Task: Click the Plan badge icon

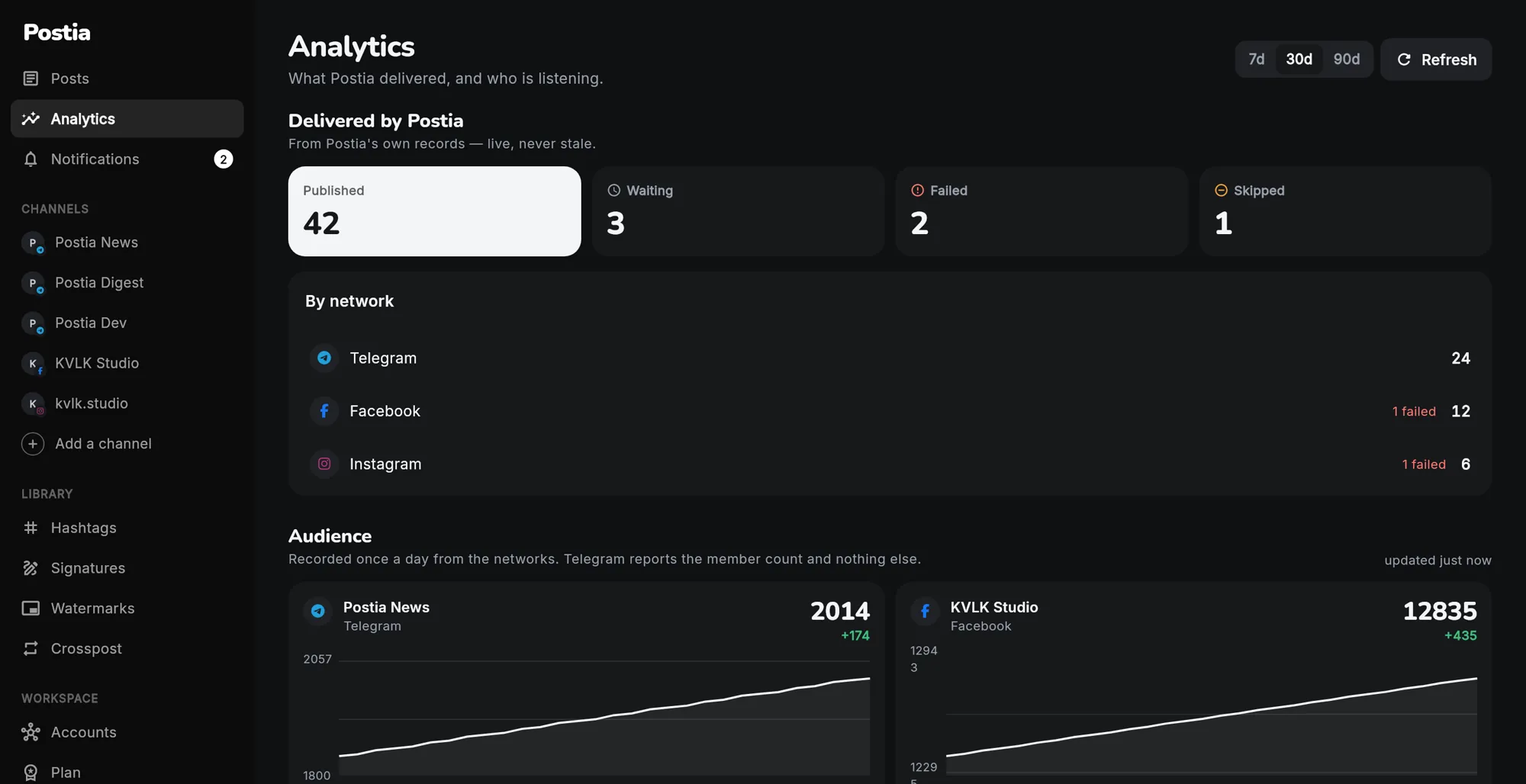Action: click(x=31, y=773)
